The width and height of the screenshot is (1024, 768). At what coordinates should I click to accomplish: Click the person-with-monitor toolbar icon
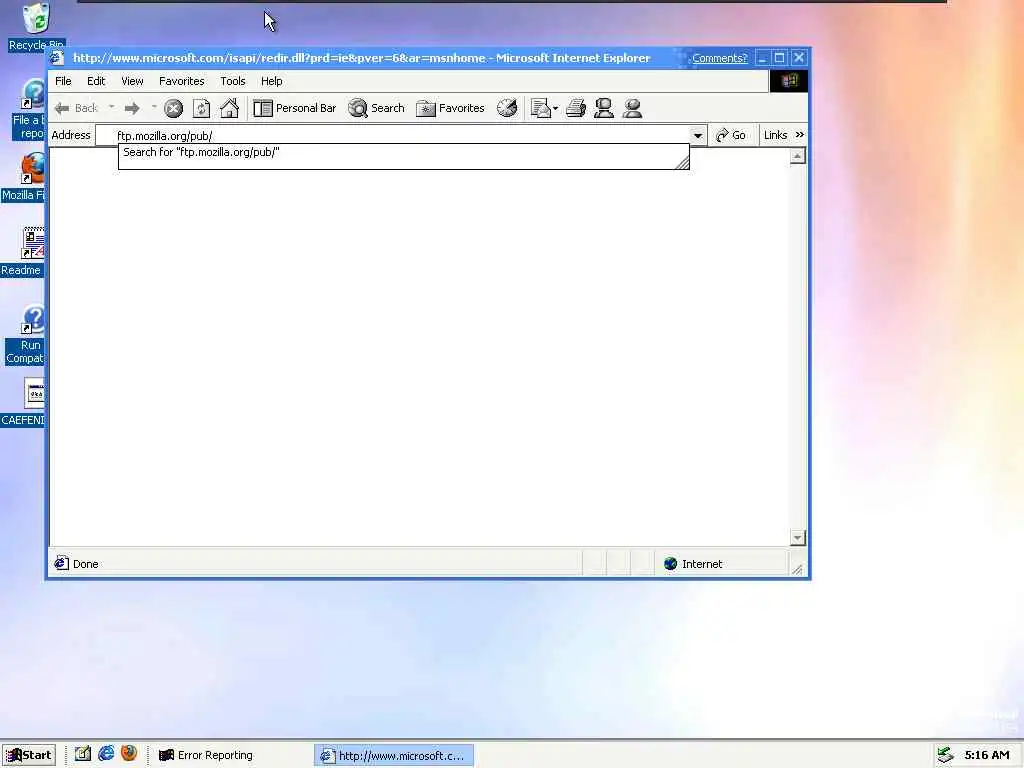603,108
